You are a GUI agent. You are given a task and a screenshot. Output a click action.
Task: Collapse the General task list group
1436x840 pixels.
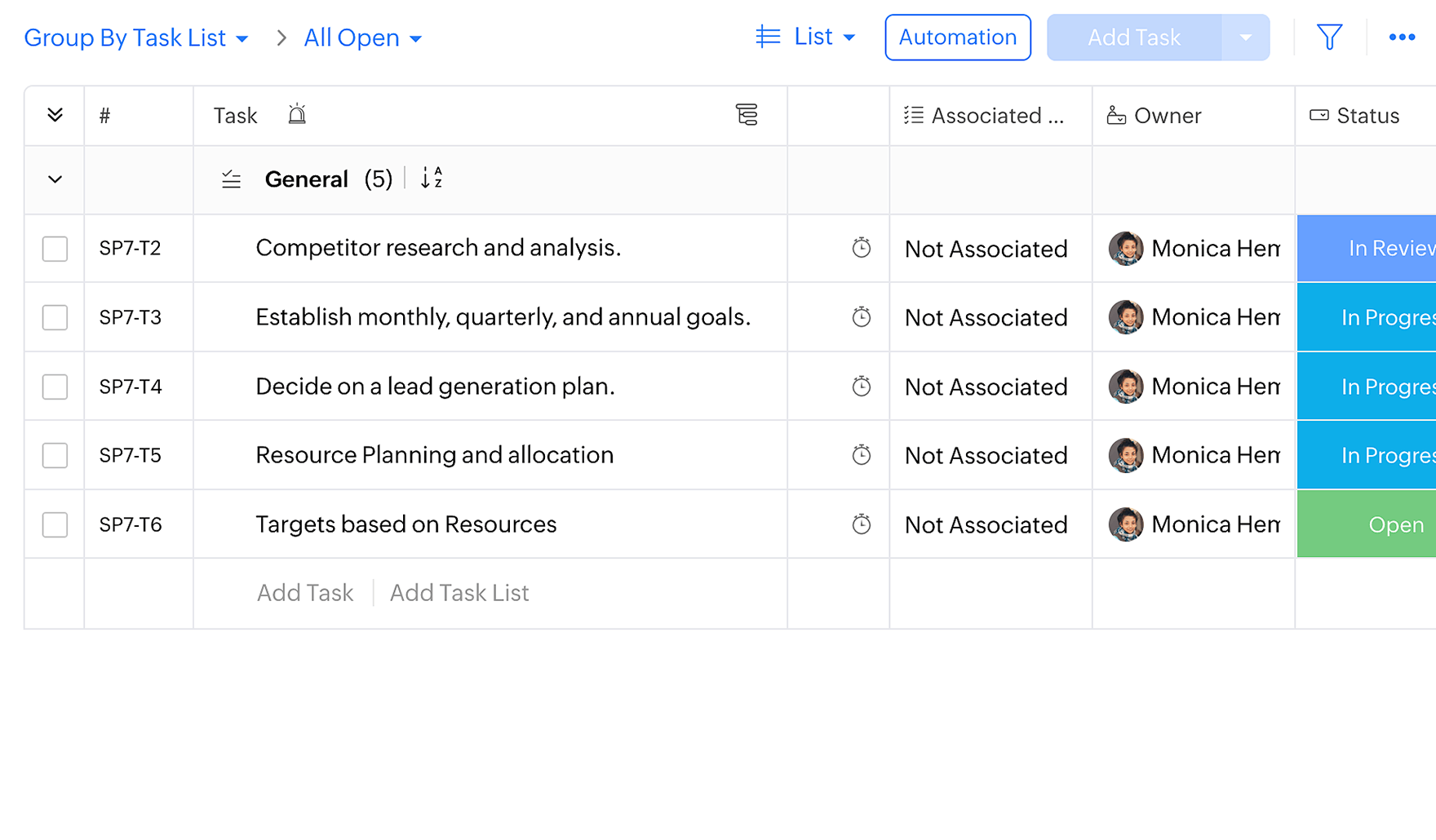pos(55,179)
